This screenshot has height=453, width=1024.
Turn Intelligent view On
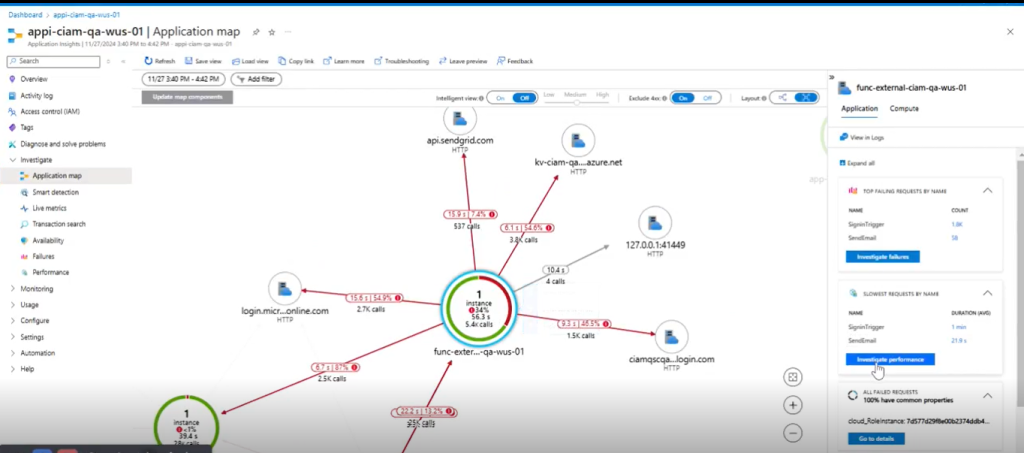tap(501, 98)
